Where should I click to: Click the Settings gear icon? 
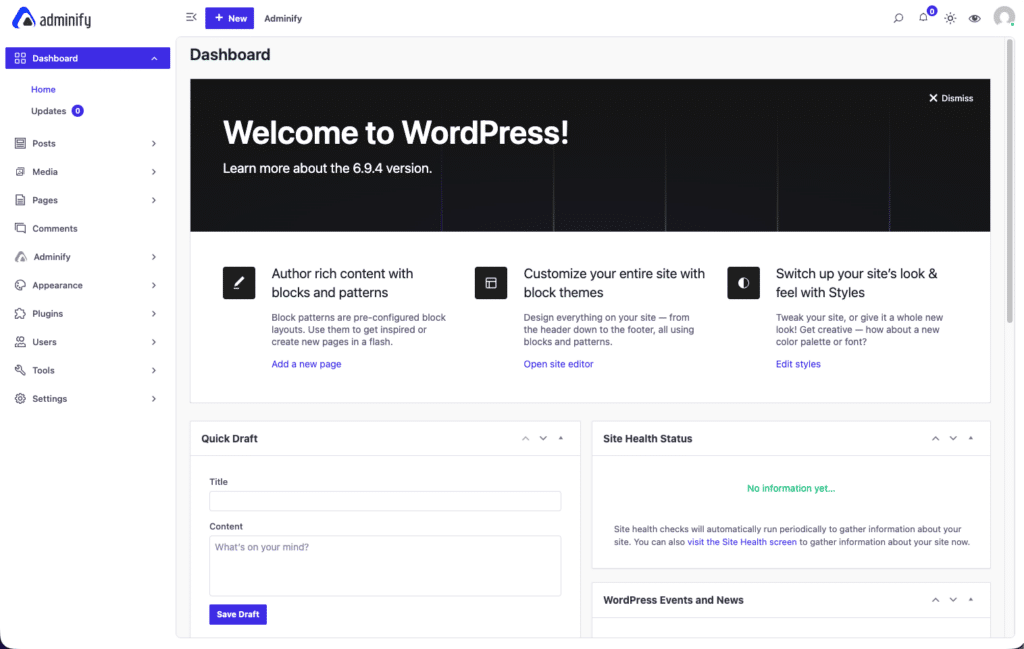click(x=20, y=398)
